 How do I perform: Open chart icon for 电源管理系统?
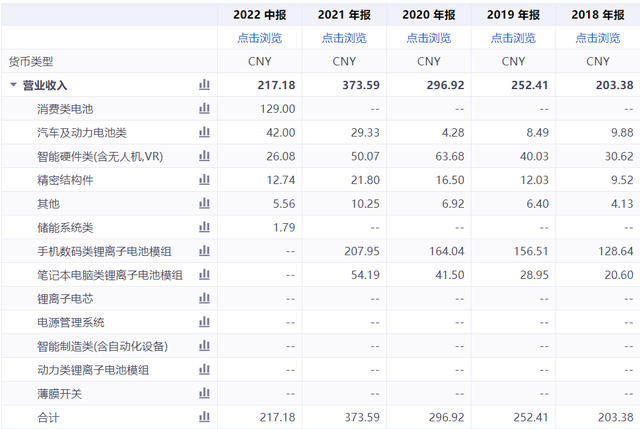pyautogui.click(x=204, y=322)
